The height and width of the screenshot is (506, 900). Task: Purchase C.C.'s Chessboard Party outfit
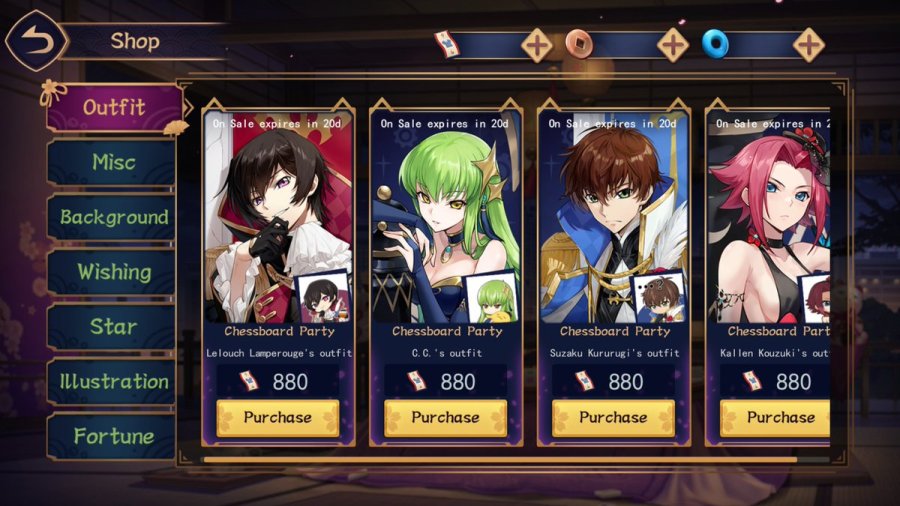(x=445, y=418)
